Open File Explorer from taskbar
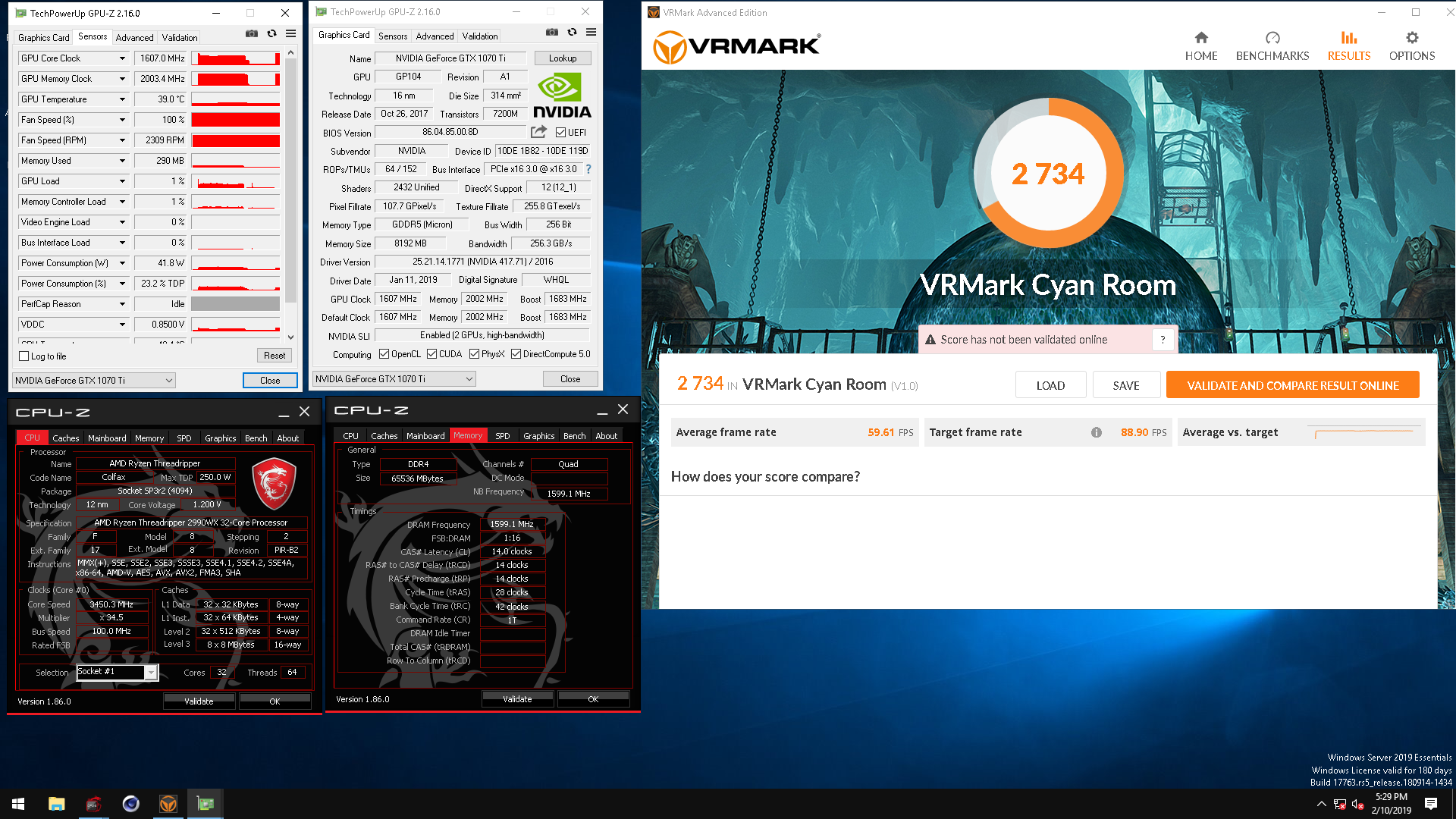 tap(56, 804)
